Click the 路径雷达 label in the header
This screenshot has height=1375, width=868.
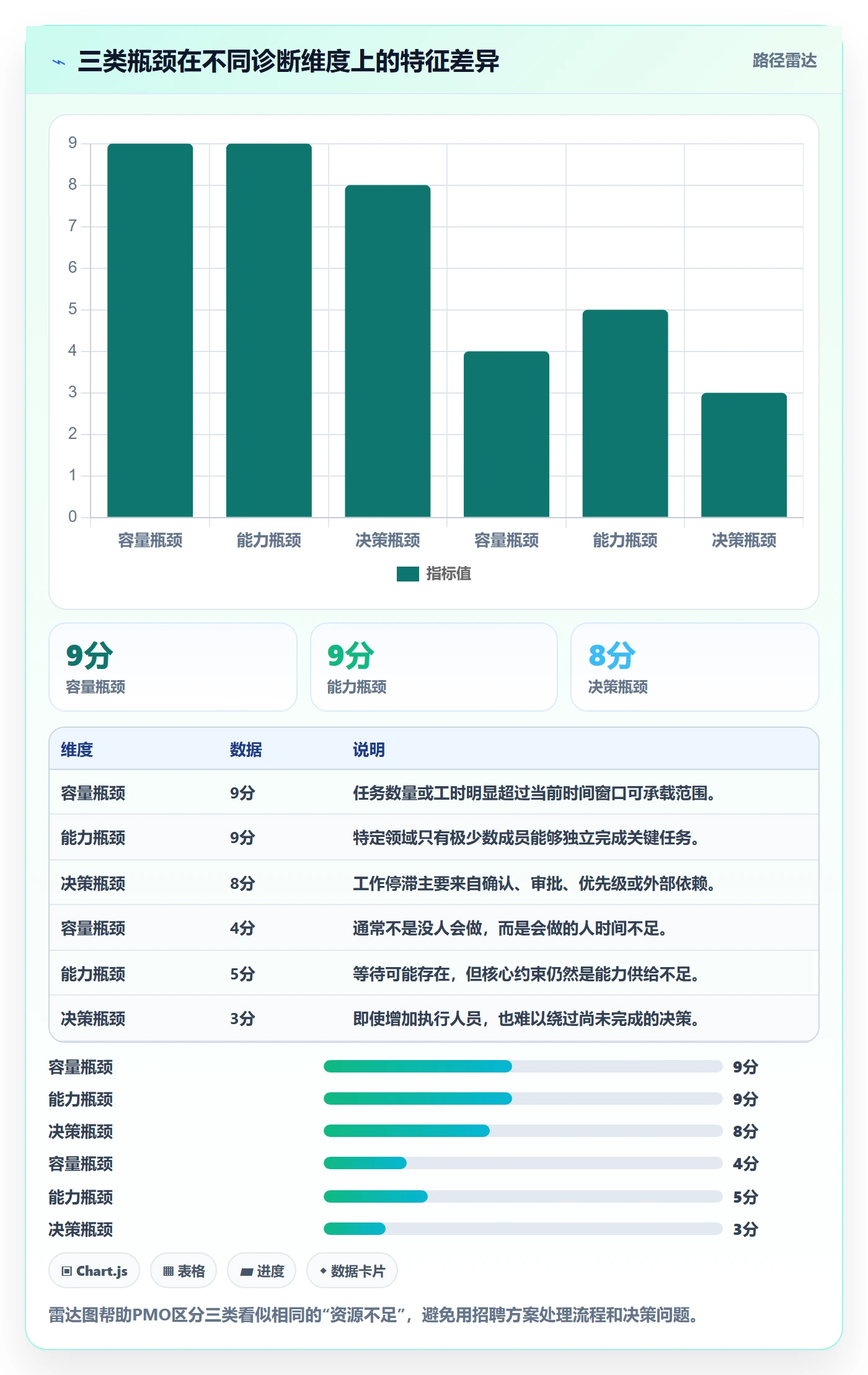click(784, 61)
